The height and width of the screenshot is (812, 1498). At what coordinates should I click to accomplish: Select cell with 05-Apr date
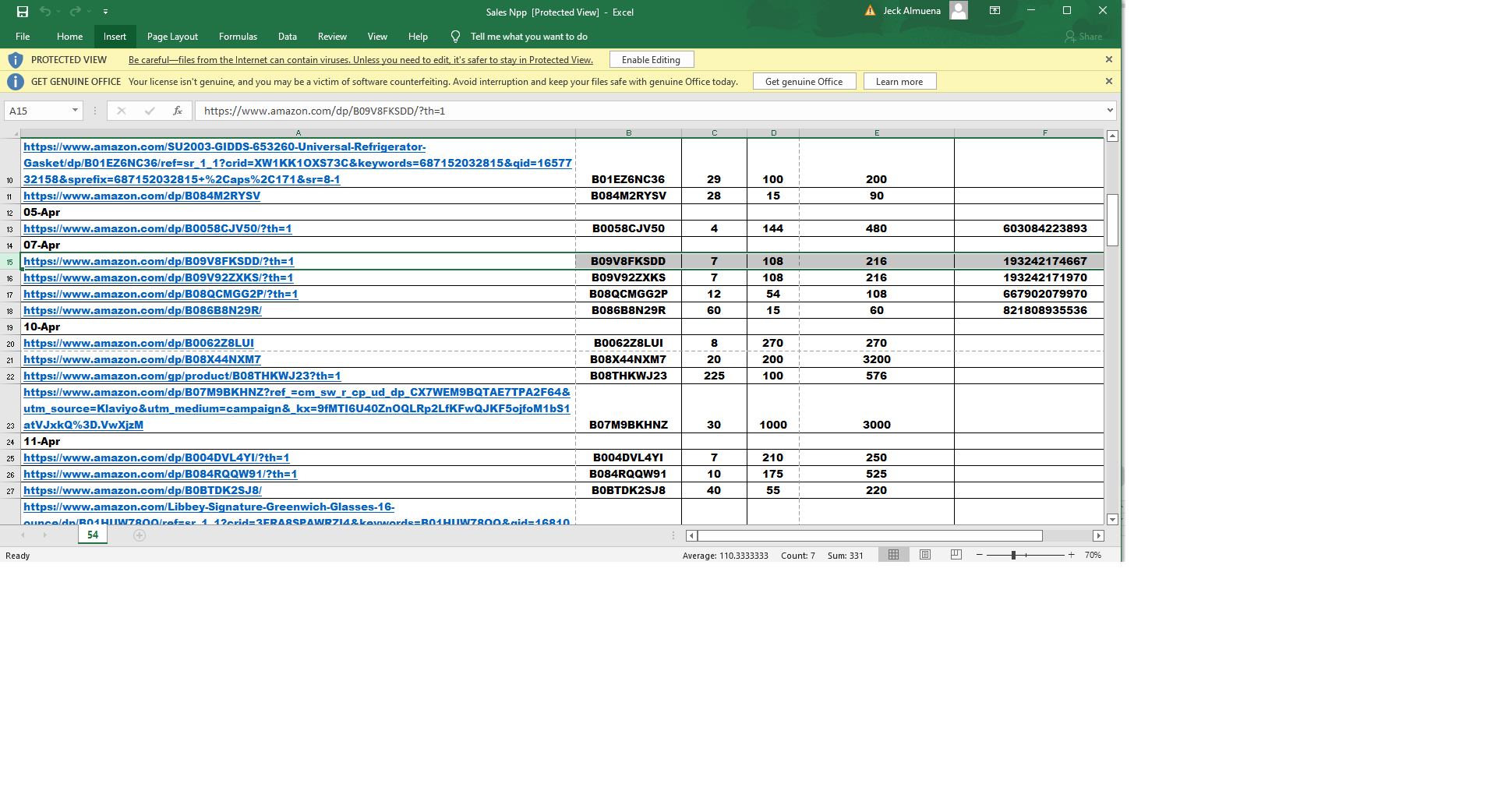298,213
